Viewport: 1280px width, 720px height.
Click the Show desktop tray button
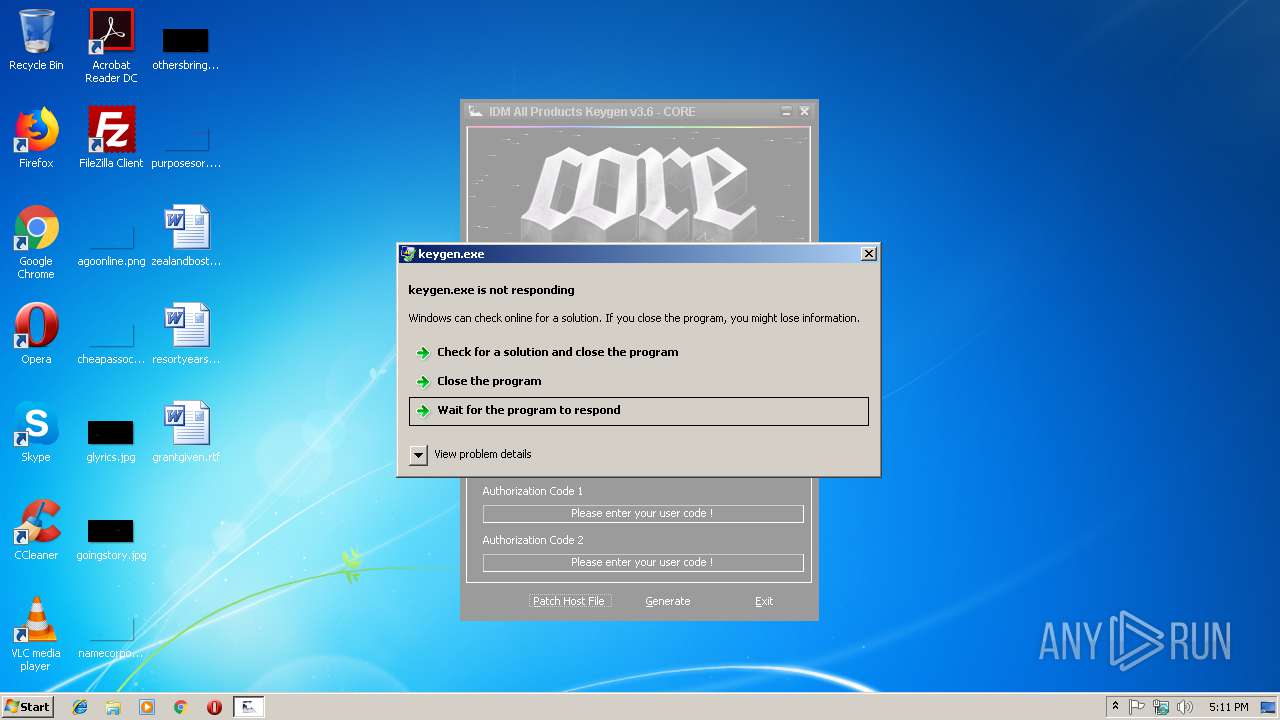(x=1269, y=707)
